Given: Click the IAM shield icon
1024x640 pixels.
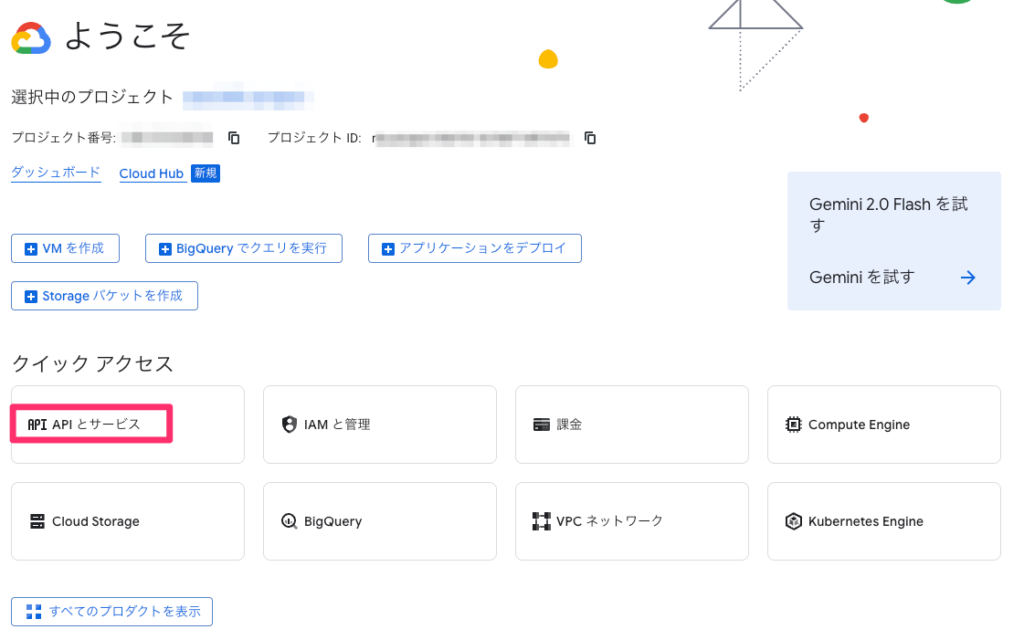Looking at the screenshot, I should (x=289, y=424).
